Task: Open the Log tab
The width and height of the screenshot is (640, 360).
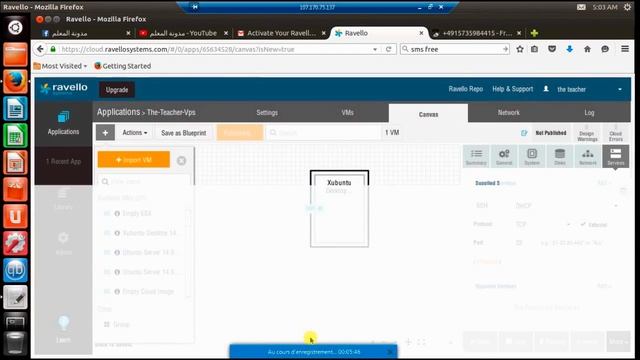Action: (x=589, y=112)
